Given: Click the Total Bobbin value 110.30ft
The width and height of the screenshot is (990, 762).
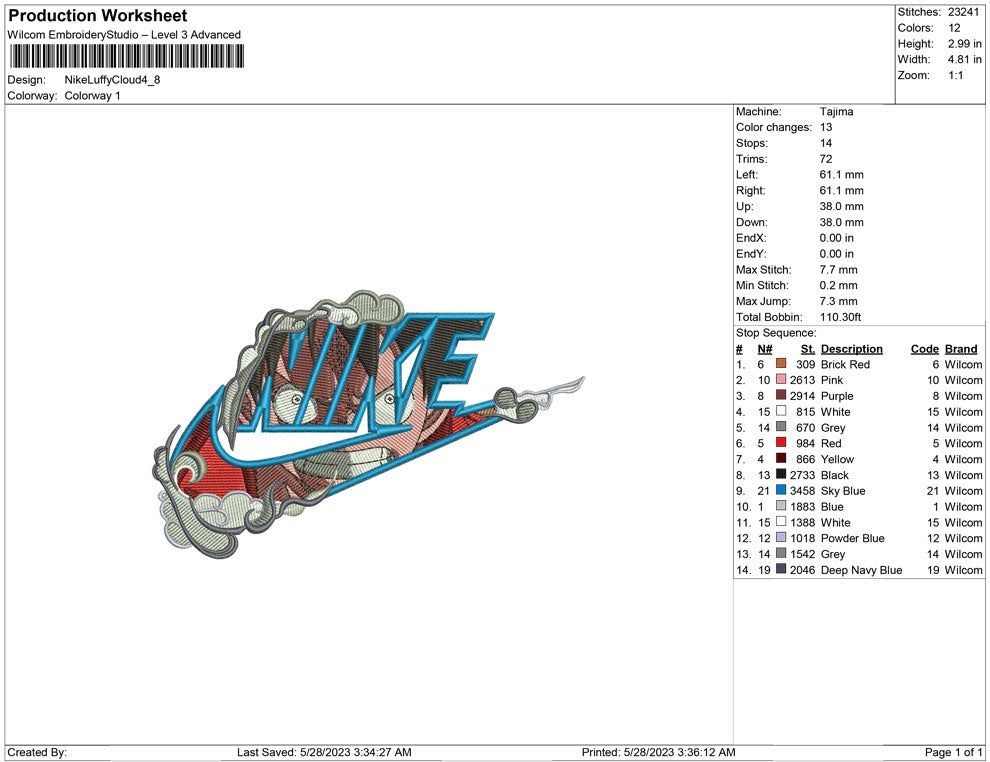Looking at the screenshot, I should (840, 317).
